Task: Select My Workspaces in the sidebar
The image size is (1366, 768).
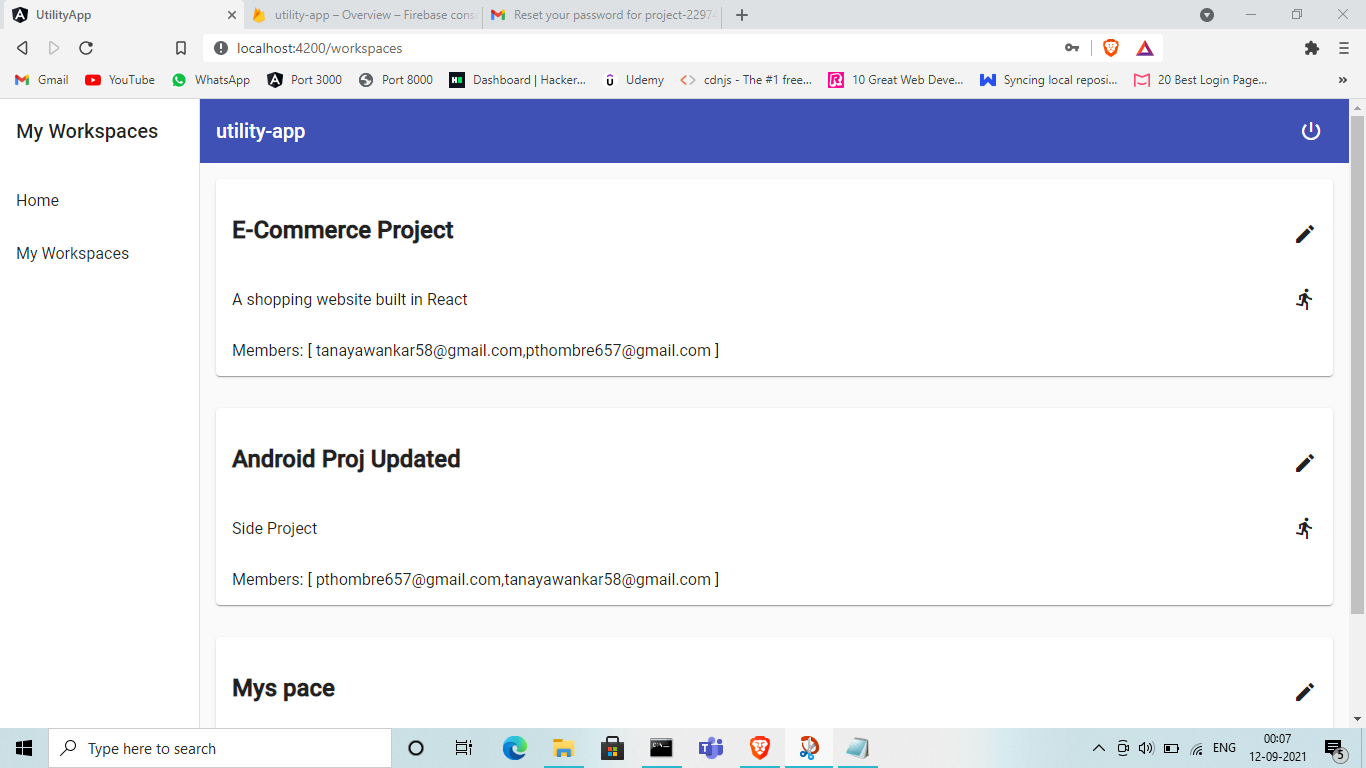Action: 72,253
